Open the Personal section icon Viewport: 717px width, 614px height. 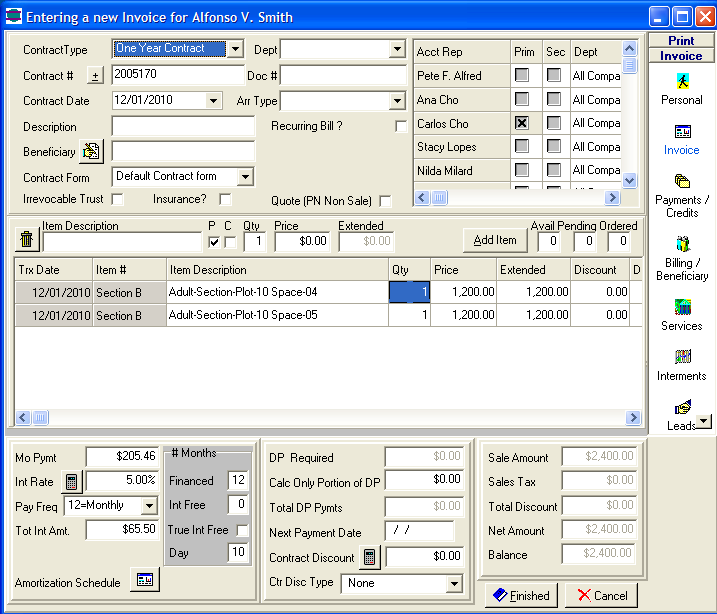[681, 81]
